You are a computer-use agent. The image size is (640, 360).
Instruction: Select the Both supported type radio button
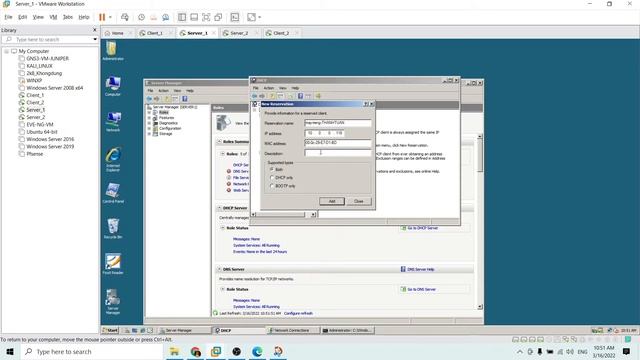coord(272,169)
